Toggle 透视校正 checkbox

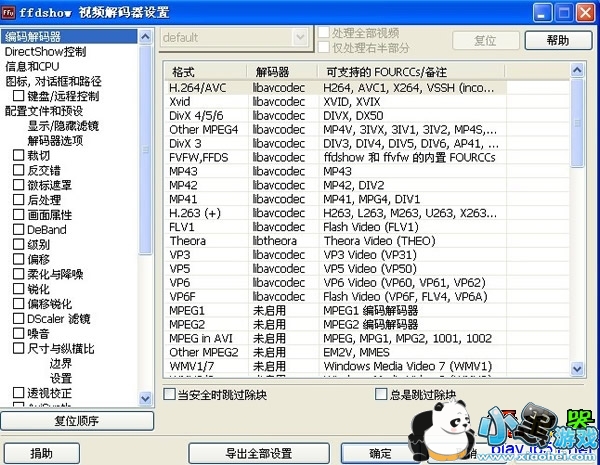click(19, 393)
